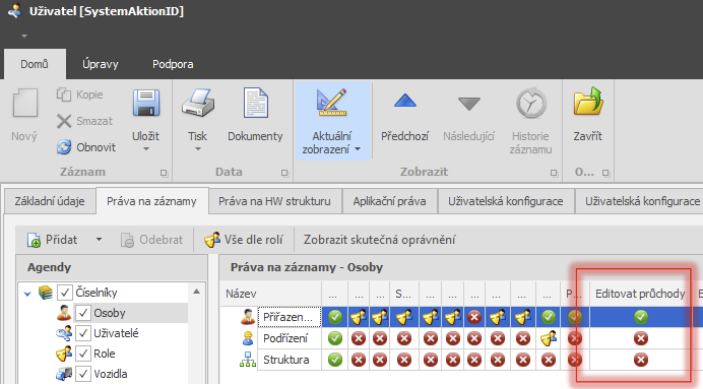
Task: Click the Přidat add-document icon
Action: [34, 240]
